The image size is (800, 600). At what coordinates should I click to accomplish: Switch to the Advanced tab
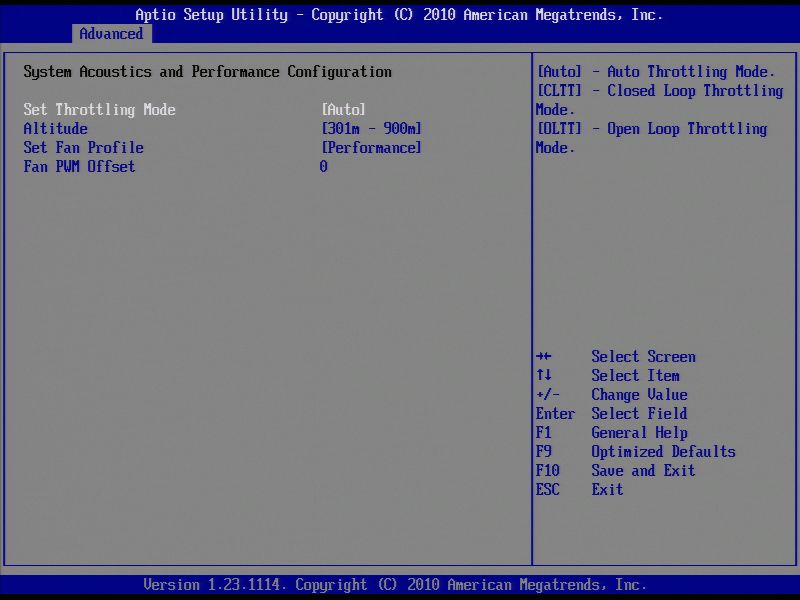(x=111, y=33)
